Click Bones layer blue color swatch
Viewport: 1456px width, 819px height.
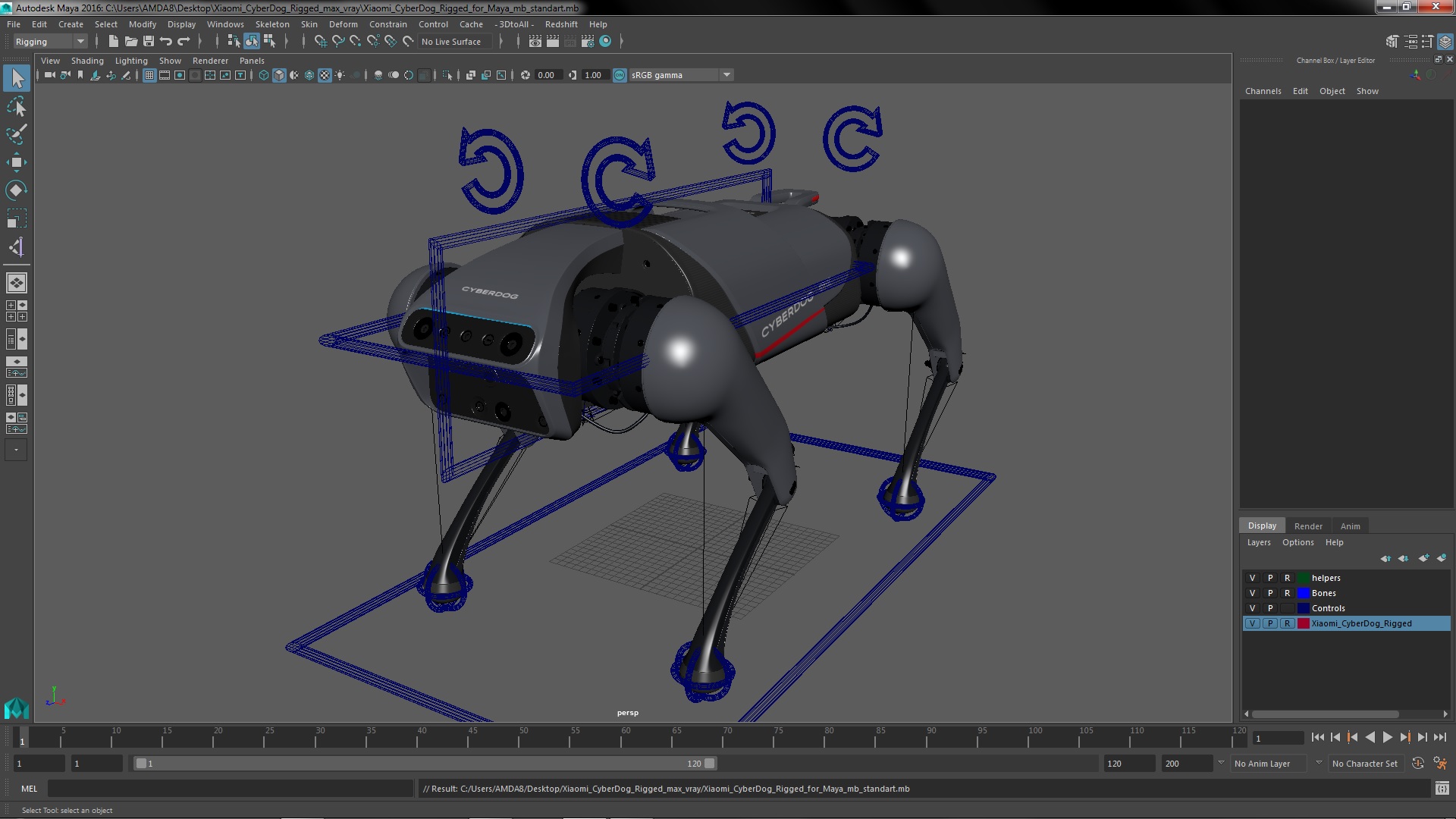(x=1304, y=593)
